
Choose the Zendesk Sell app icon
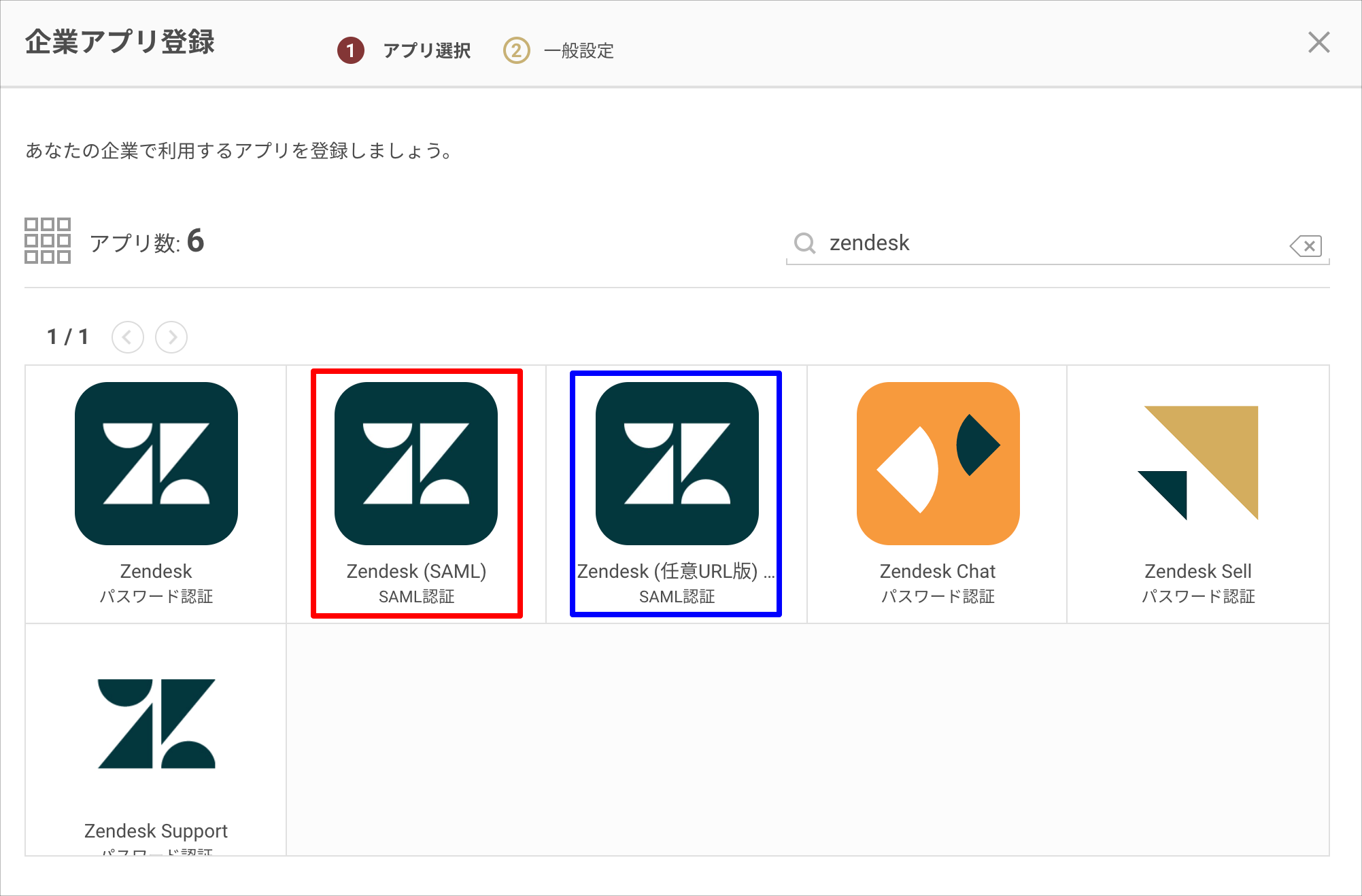coord(1198,464)
